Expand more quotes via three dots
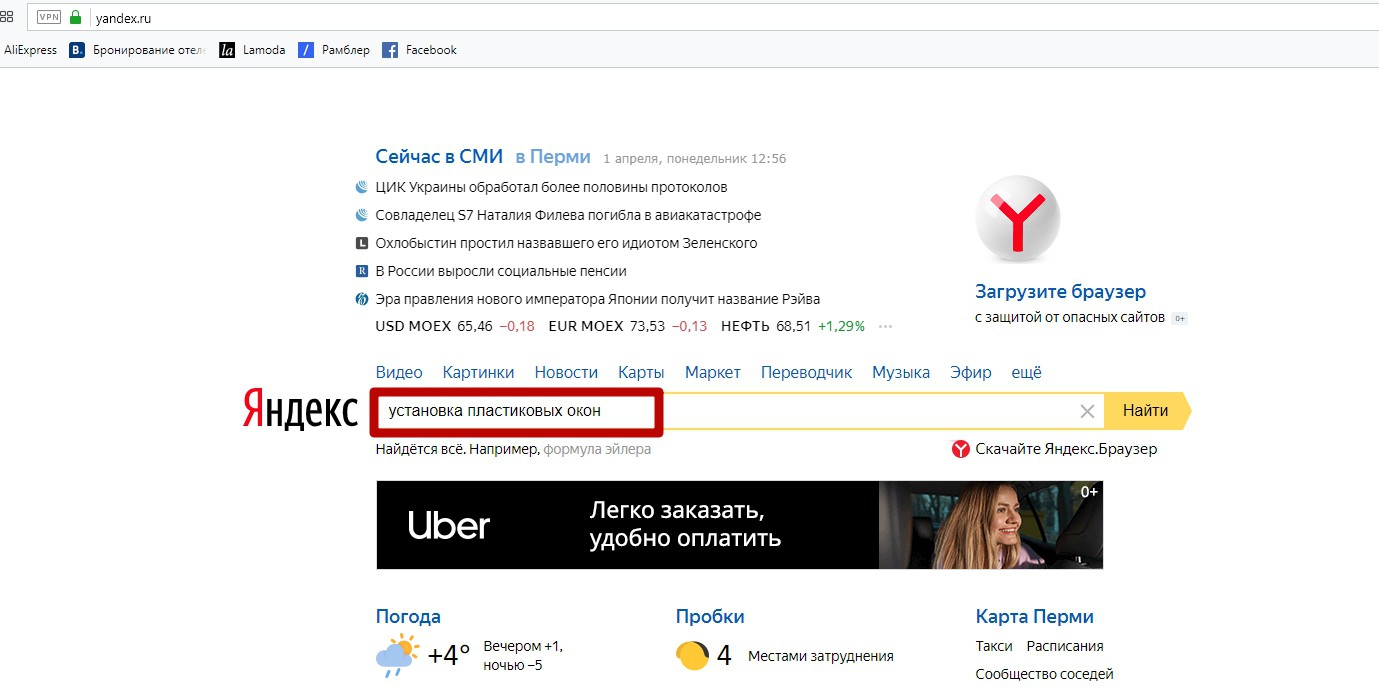This screenshot has height=691, width=1379. pyautogui.click(x=885, y=326)
